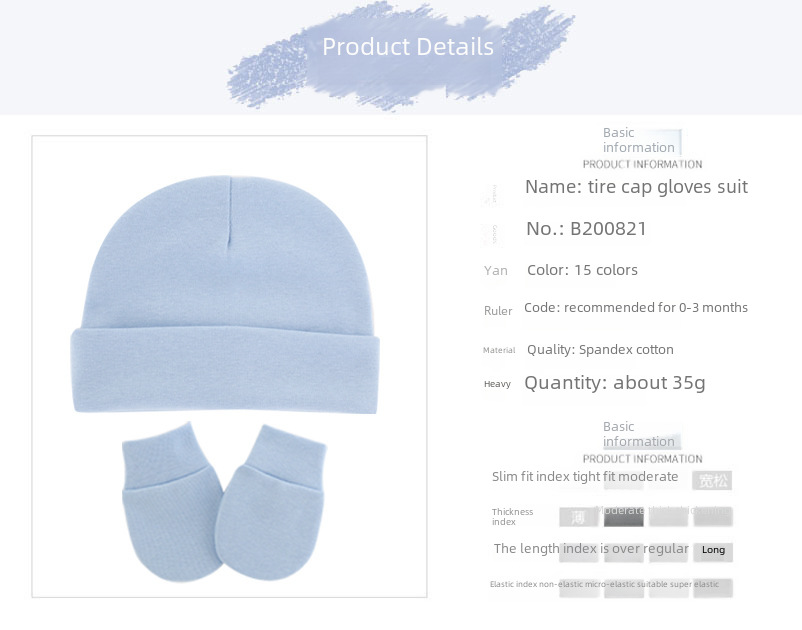Click Color: 15 colors text

coord(582,270)
